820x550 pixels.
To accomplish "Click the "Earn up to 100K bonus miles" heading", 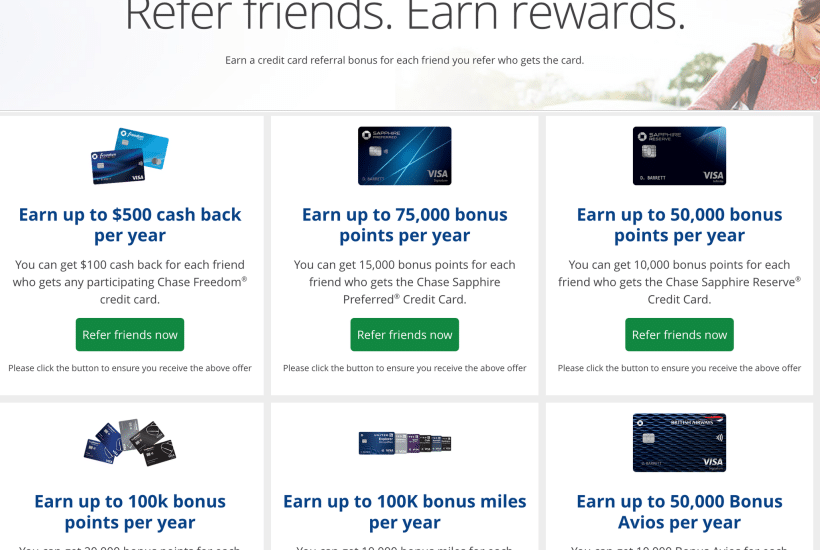I will (x=404, y=511).
